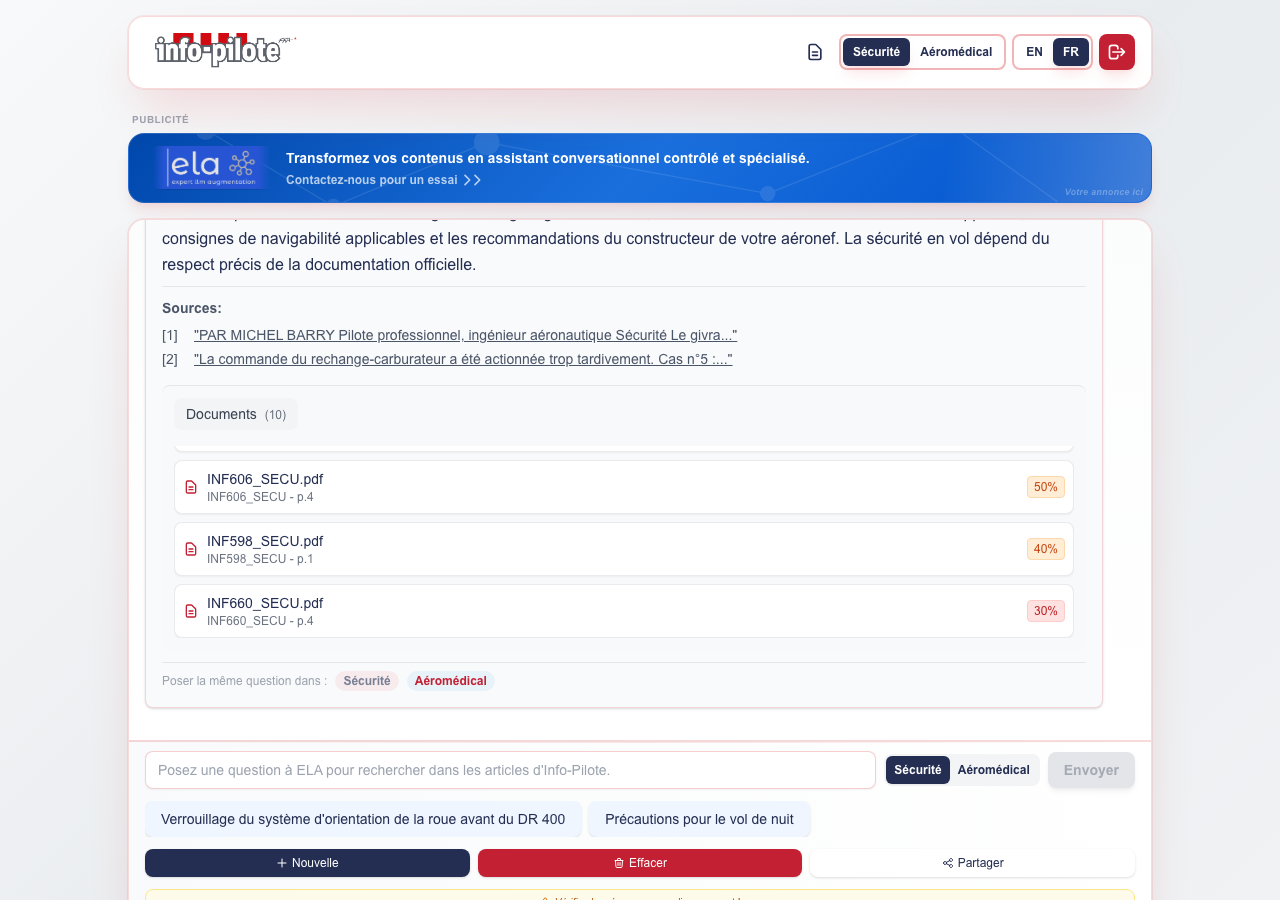
Task: Toggle the header section to Aéromédical
Action: pyautogui.click(x=955, y=51)
